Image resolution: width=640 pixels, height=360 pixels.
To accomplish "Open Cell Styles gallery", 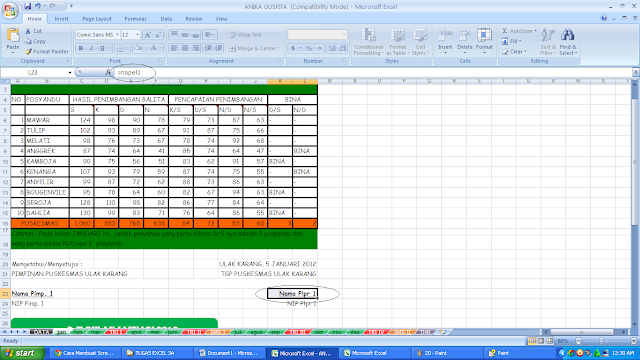I will tap(420, 42).
